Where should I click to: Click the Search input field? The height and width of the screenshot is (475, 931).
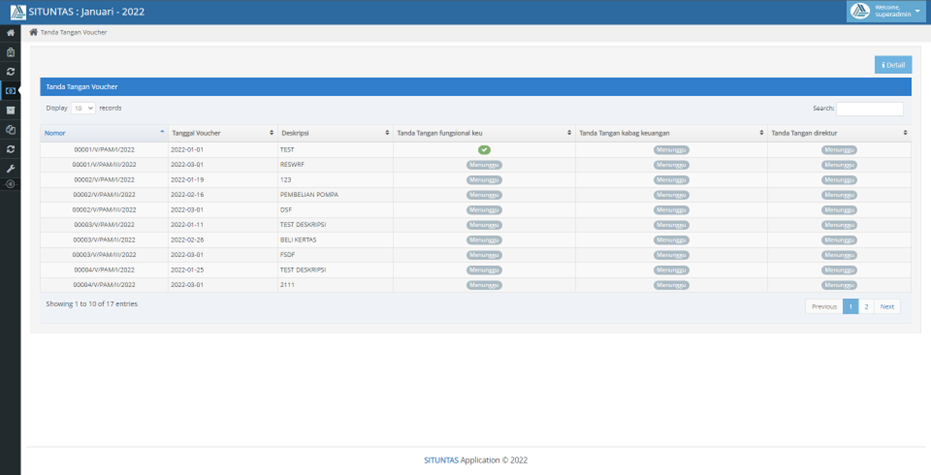tap(870, 109)
